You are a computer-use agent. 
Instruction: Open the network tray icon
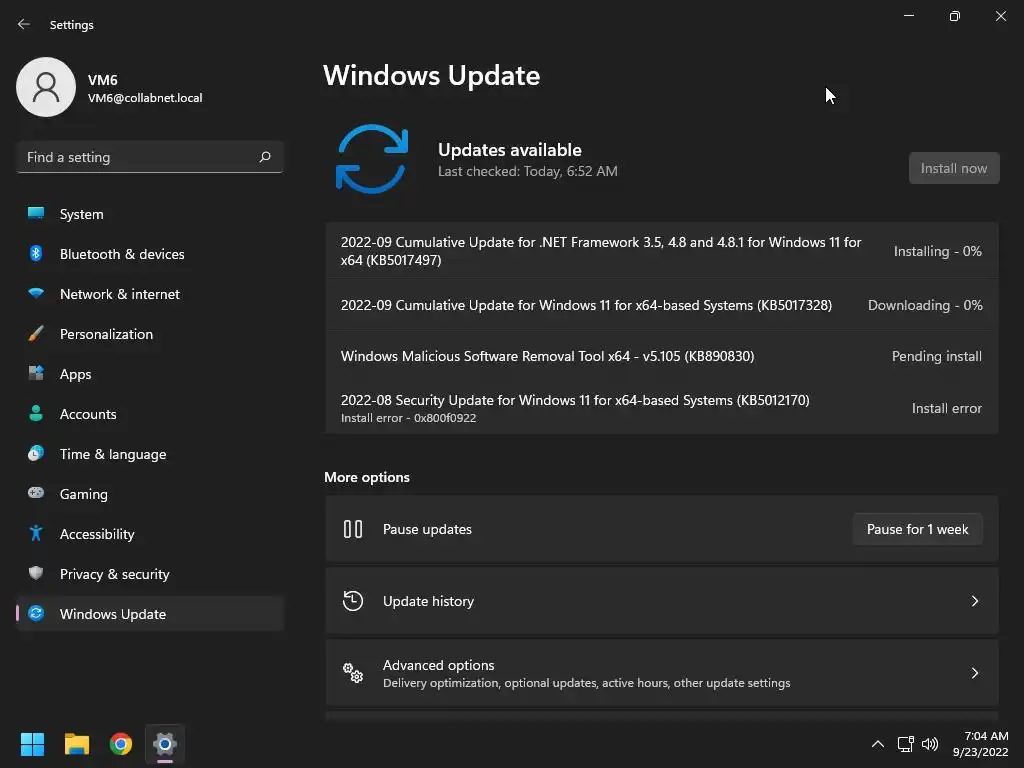click(x=905, y=744)
